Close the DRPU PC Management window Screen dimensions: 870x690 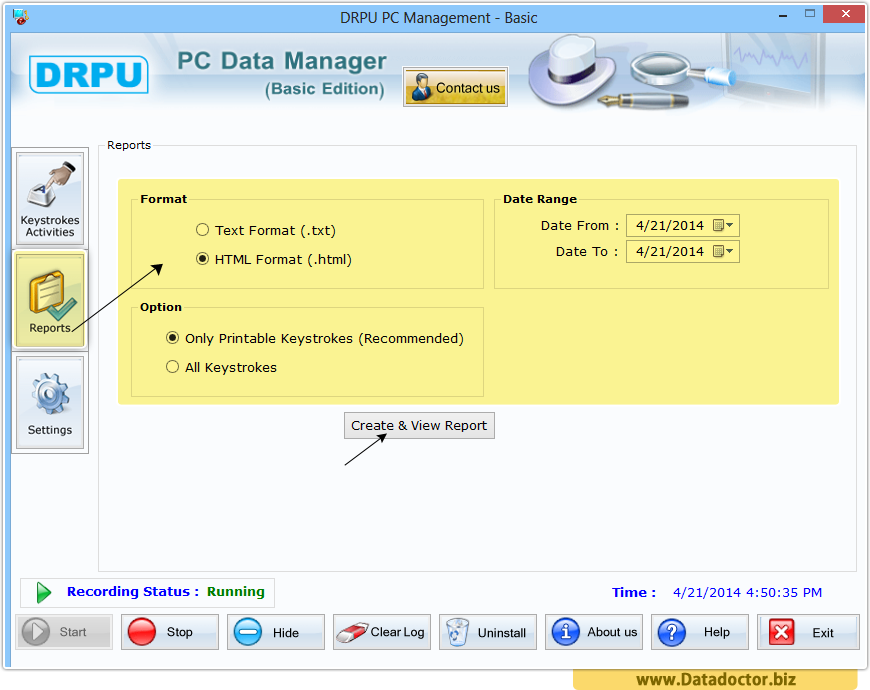point(844,14)
